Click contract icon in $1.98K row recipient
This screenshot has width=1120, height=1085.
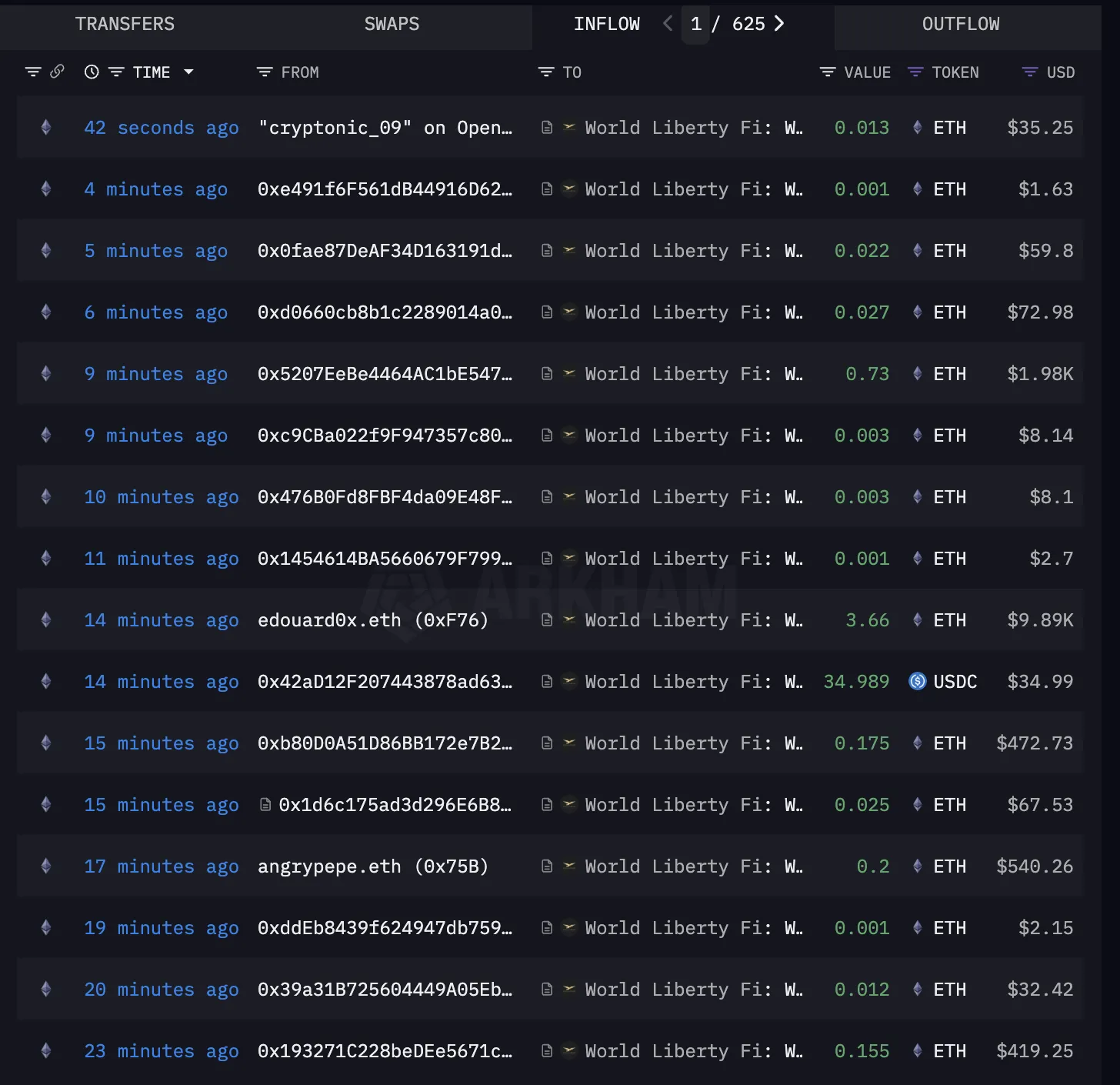click(547, 374)
